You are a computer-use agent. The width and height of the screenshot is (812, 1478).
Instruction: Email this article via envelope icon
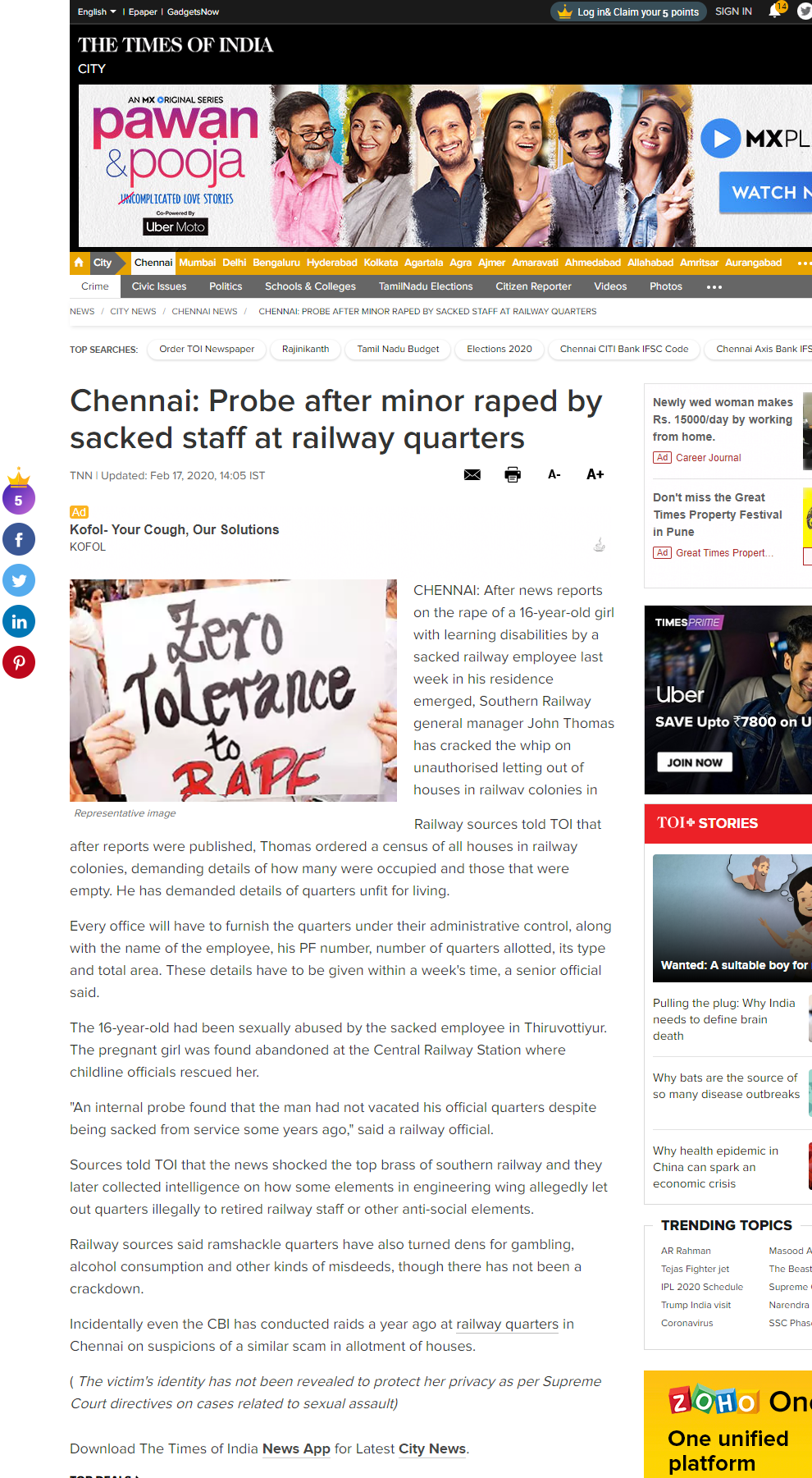click(x=472, y=474)
